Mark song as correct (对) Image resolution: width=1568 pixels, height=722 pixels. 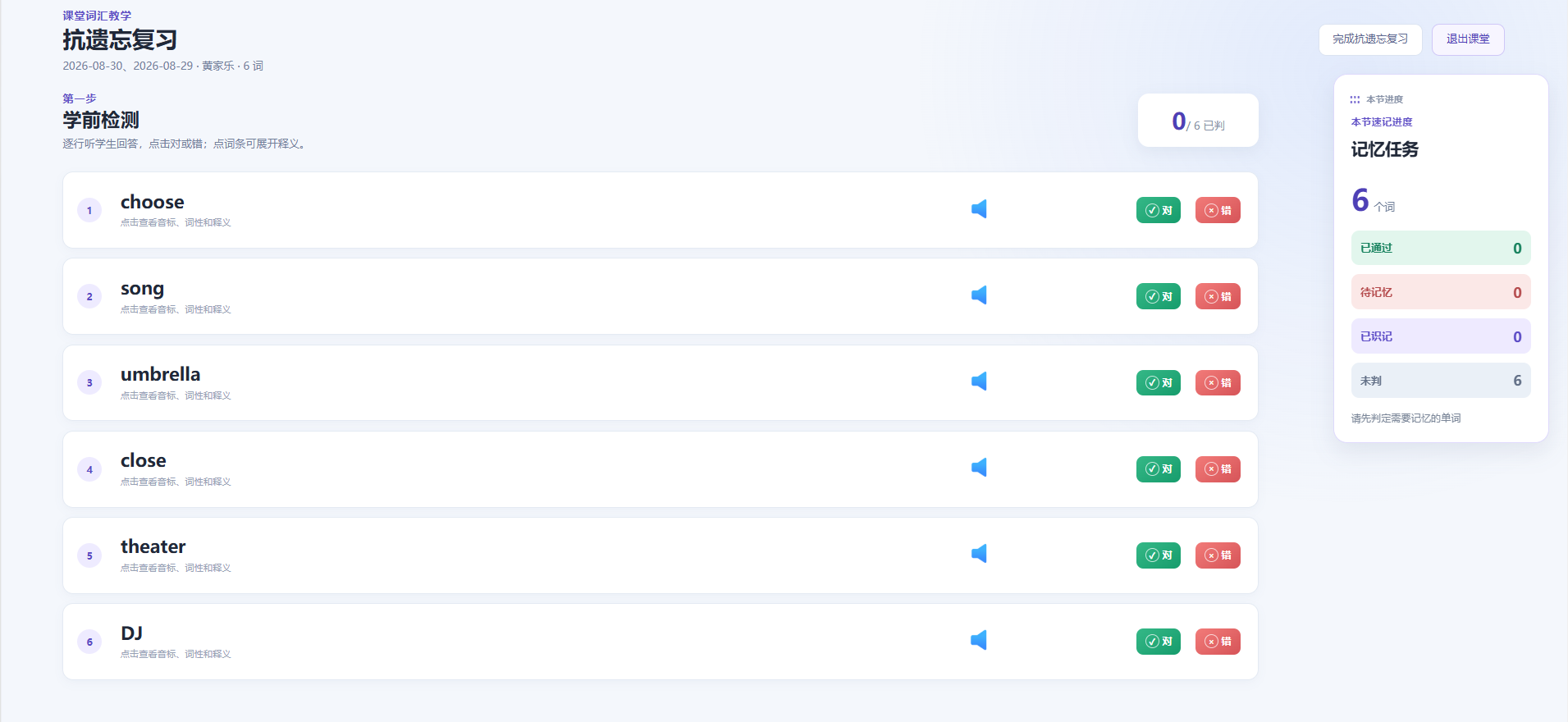pos(1159,296)
